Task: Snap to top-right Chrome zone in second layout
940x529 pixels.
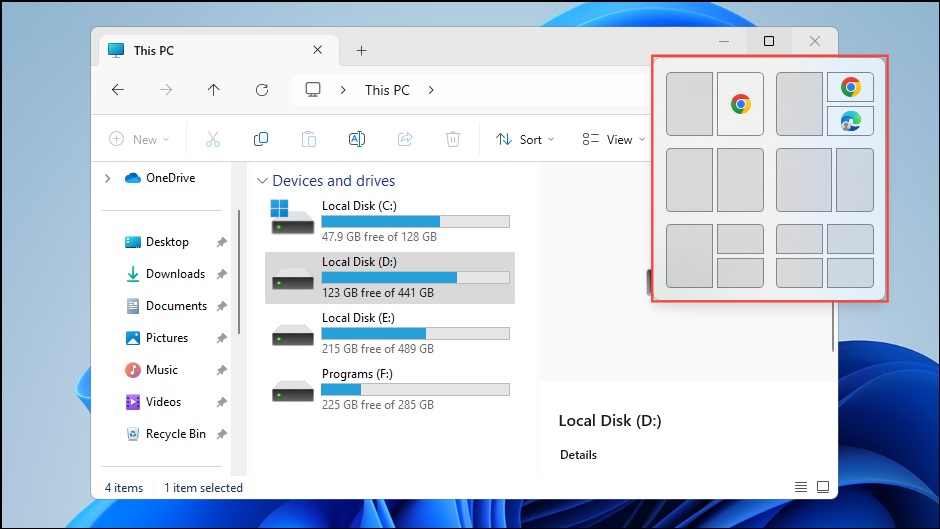Action: [x=850, y=88]
